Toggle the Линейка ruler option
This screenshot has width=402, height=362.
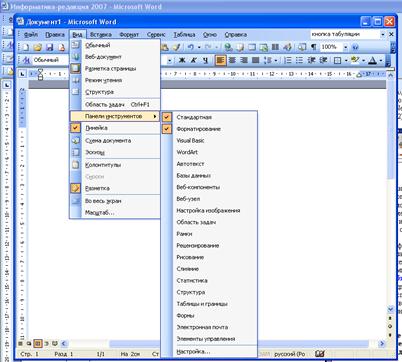115,128
